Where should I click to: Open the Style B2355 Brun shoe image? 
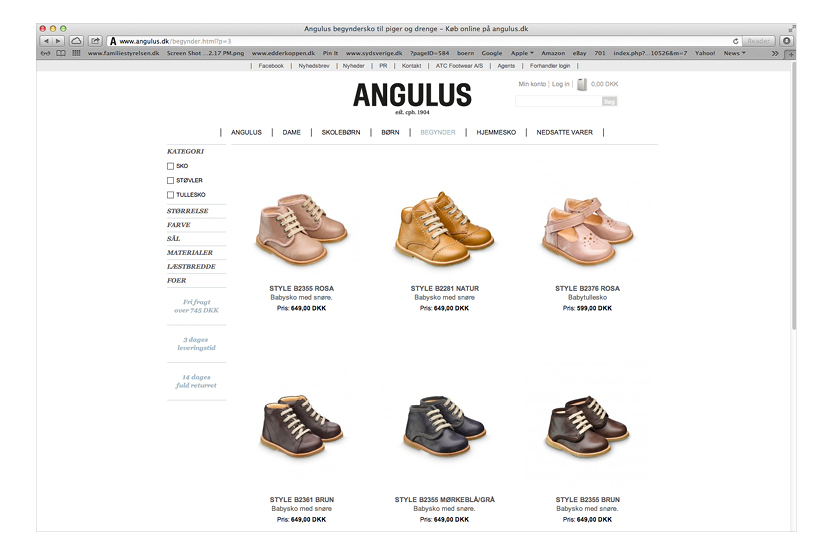[587, 426]
